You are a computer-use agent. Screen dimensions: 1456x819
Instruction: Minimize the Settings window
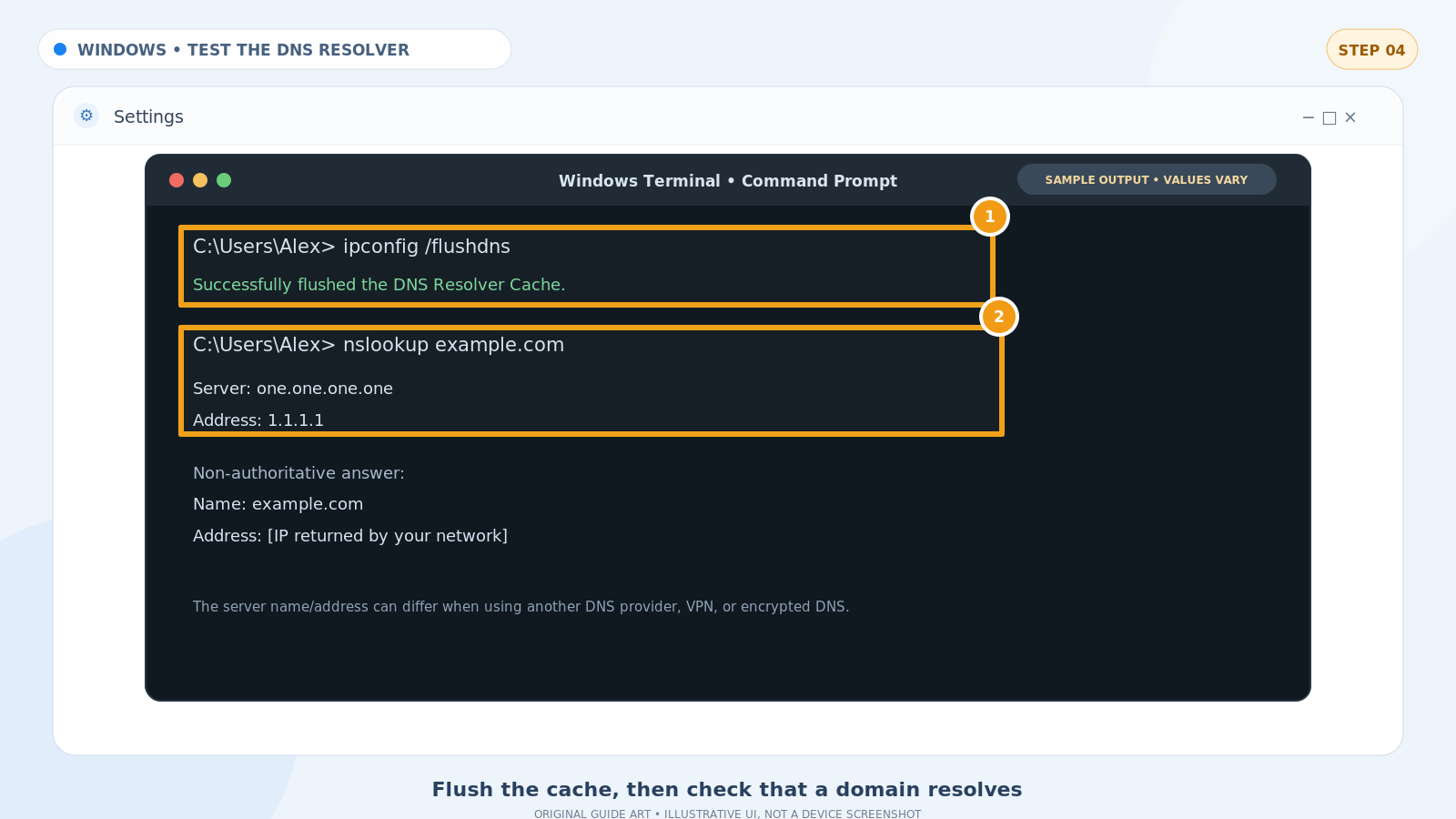point(1309,117)
